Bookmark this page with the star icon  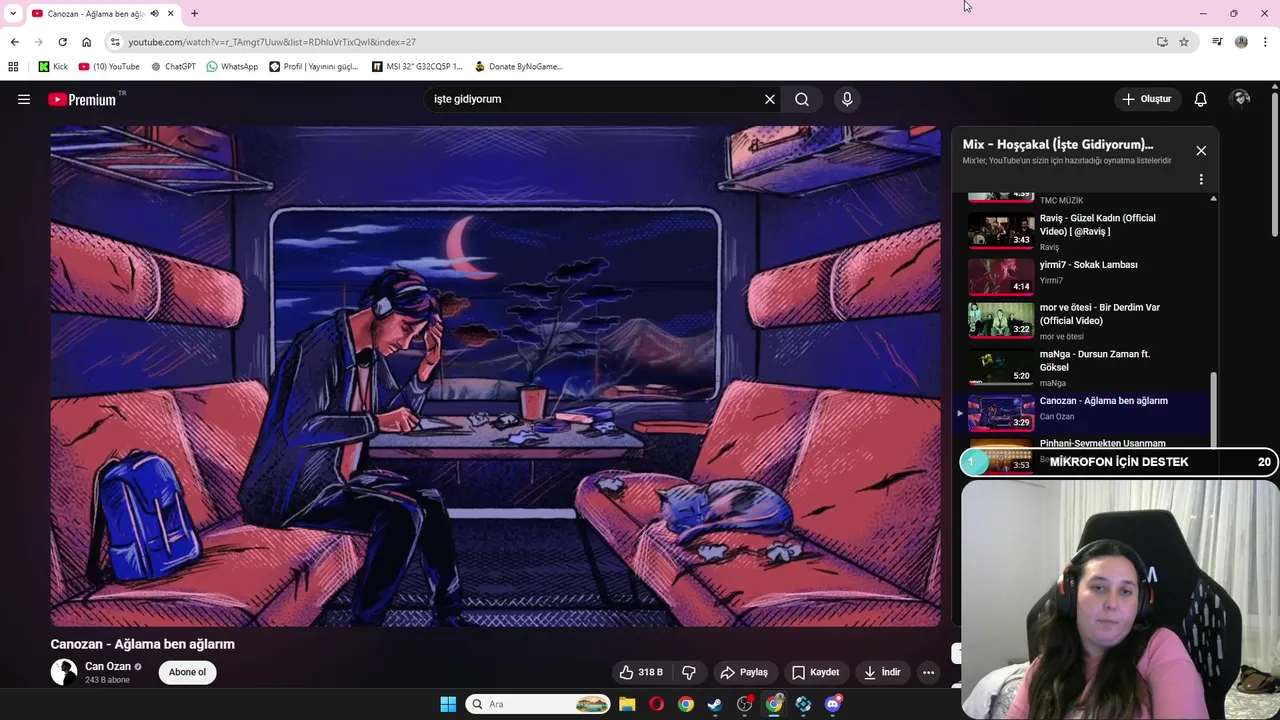[1184, 42]
